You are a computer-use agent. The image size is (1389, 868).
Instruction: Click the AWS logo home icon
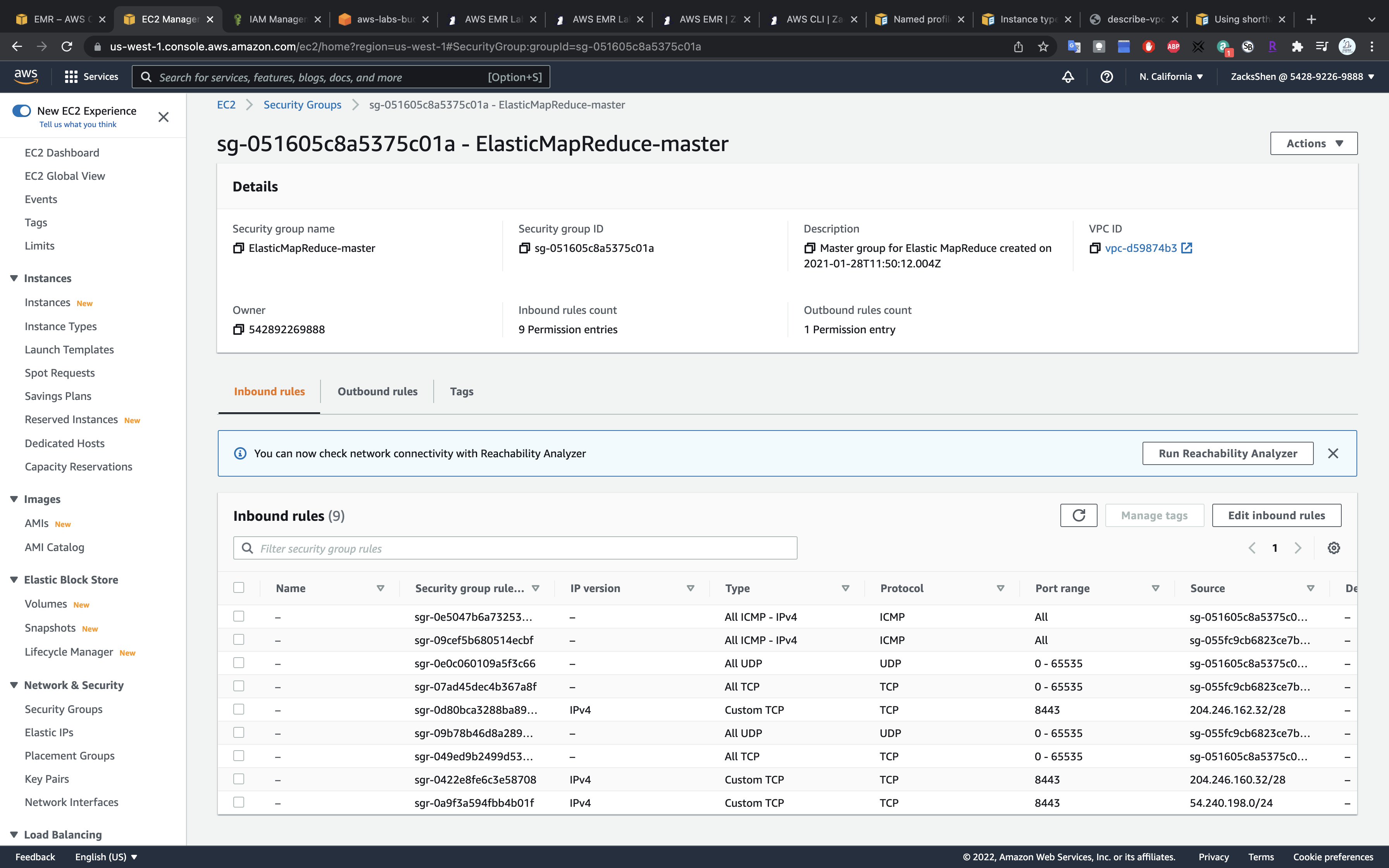[26, 77]
